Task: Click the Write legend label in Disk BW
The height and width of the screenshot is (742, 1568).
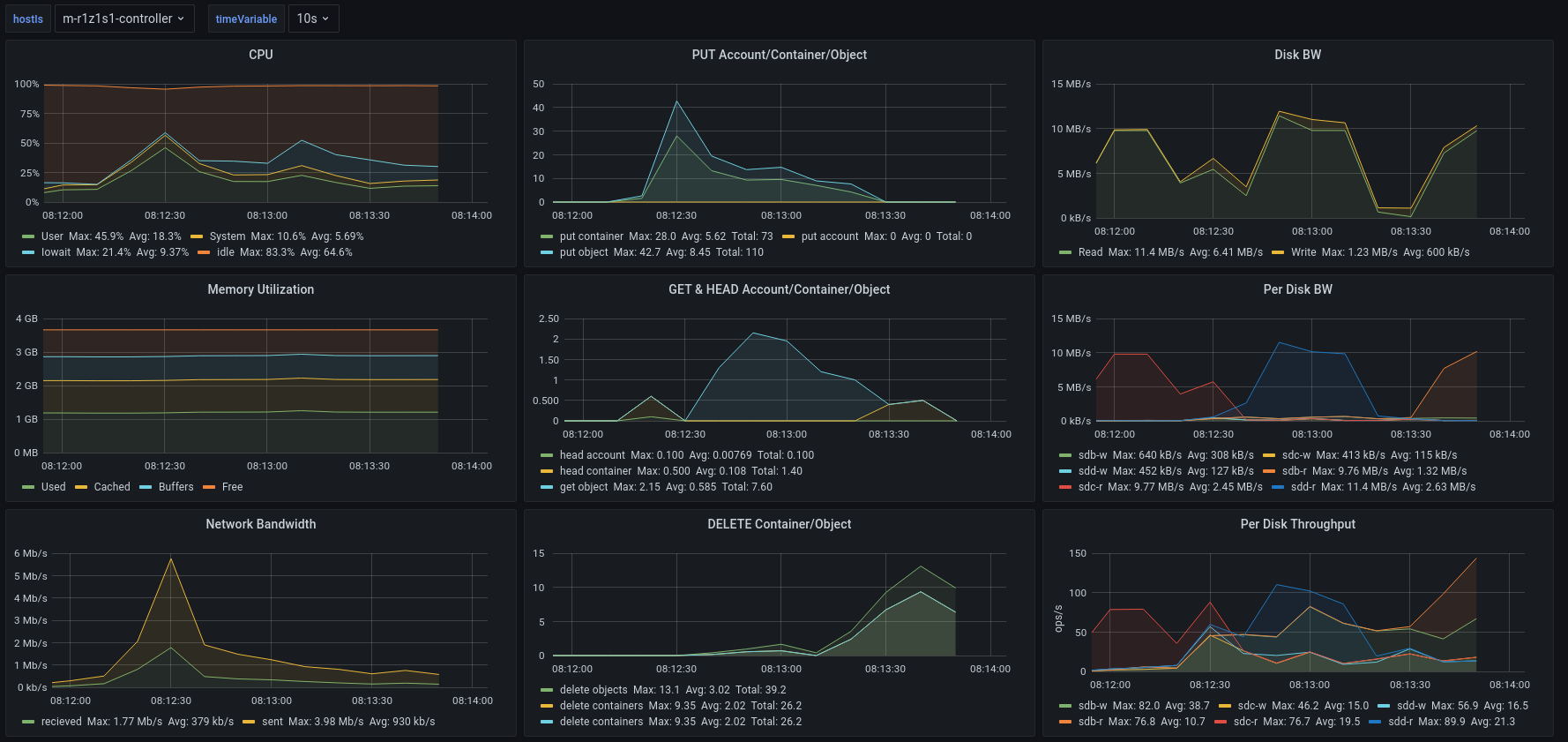Action: tap(1303, 252)
